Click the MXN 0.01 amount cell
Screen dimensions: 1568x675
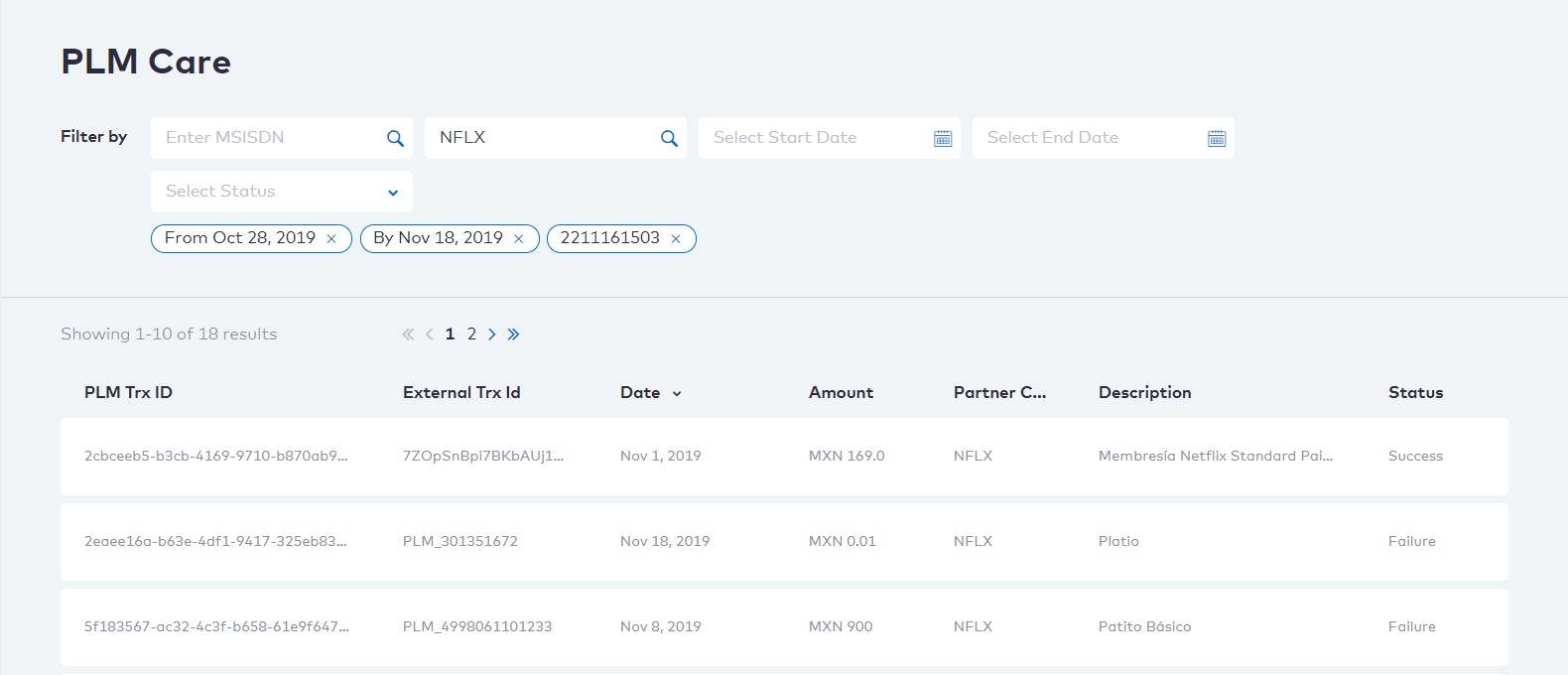click(842, 542)
